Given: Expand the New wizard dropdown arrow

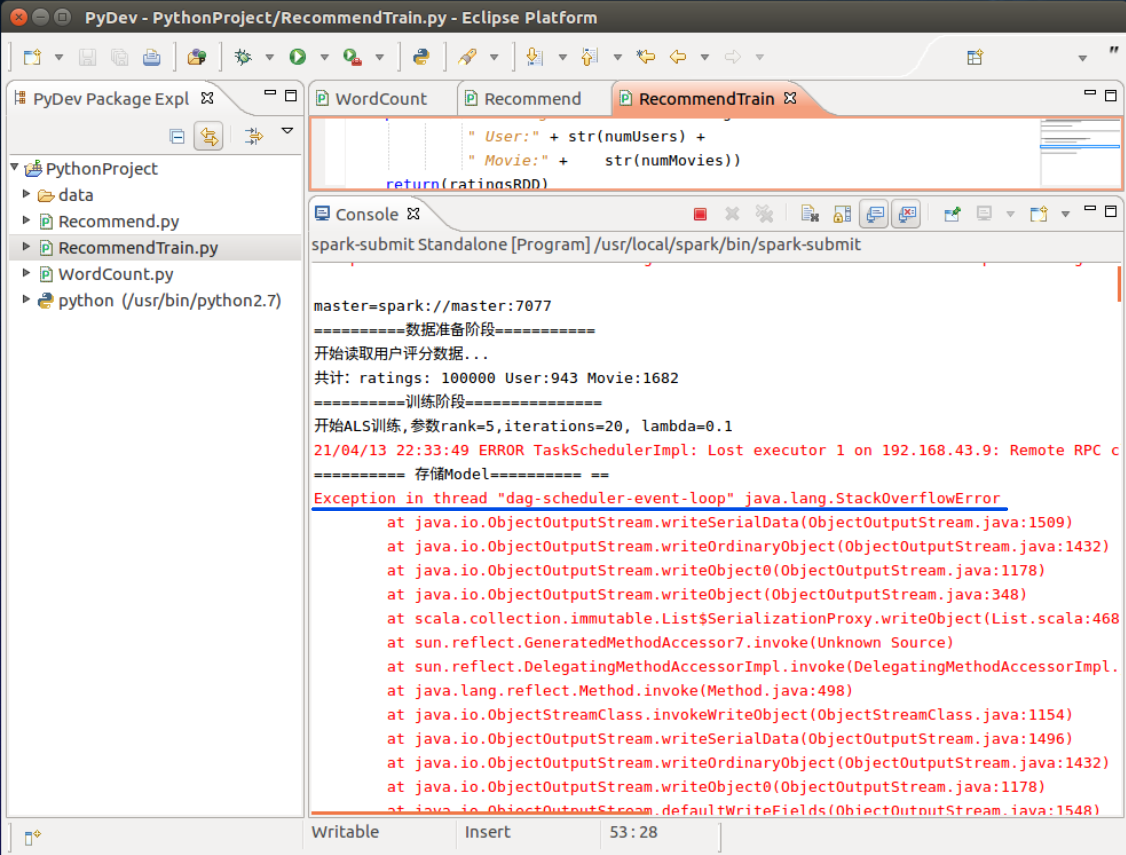Looking at the screenshot, I should [x=59, y=57].
